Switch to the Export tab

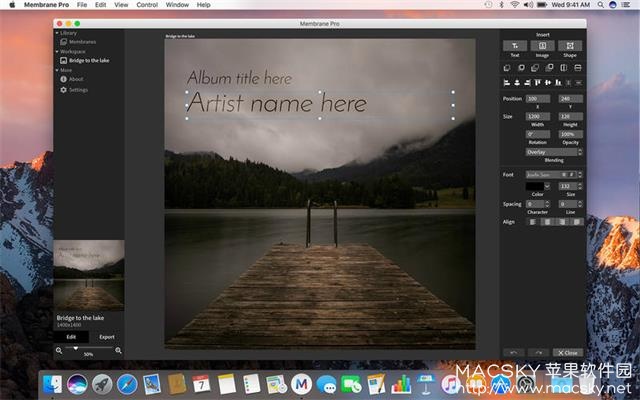coord(107,337)
